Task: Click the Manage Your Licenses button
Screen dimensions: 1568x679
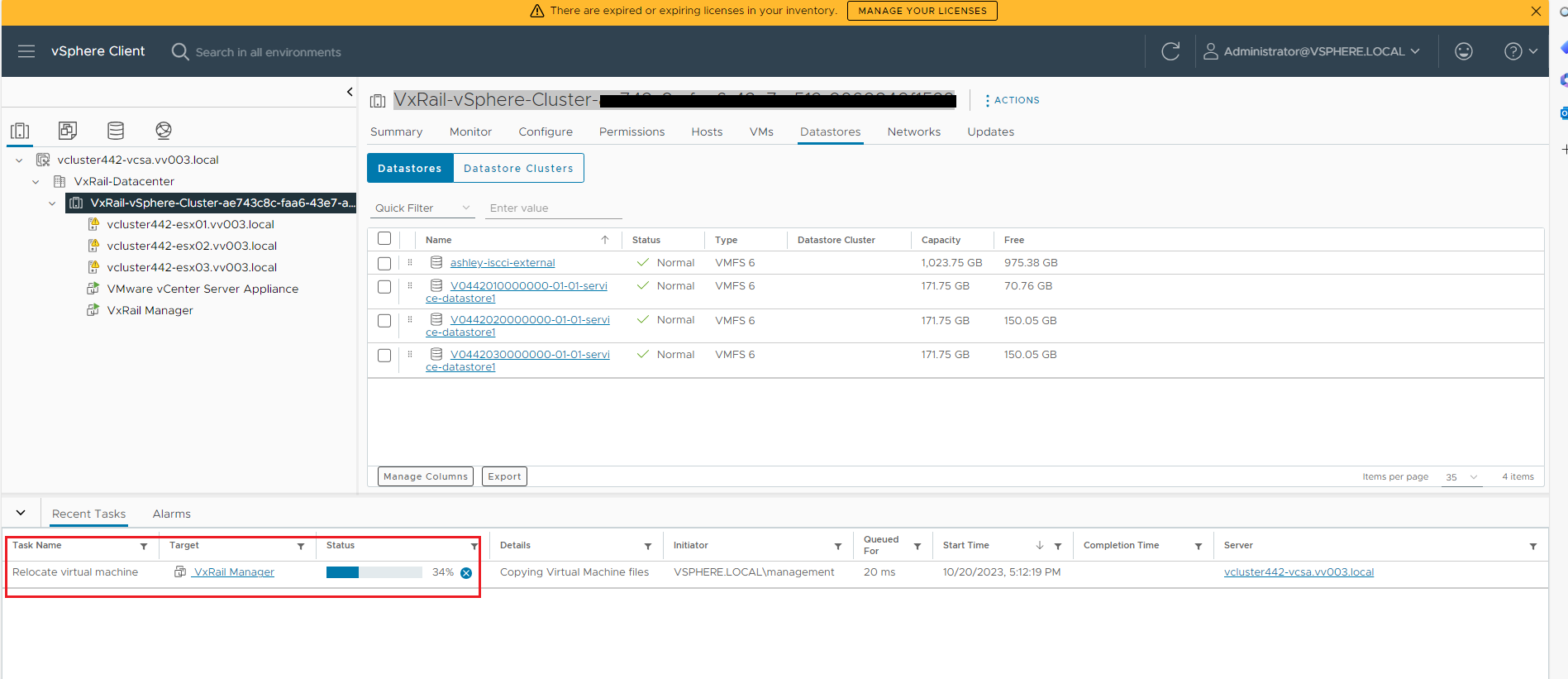Action: click(922, 11)
